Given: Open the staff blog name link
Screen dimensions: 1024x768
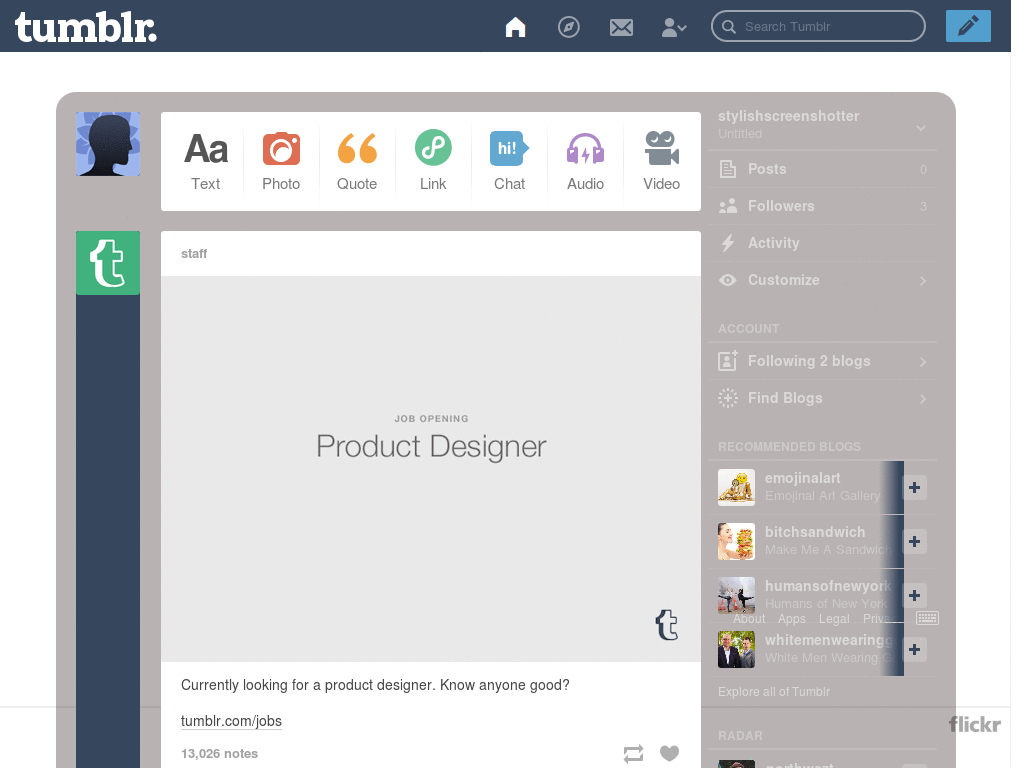Looking at the screenshot, I should pos(194,253).
